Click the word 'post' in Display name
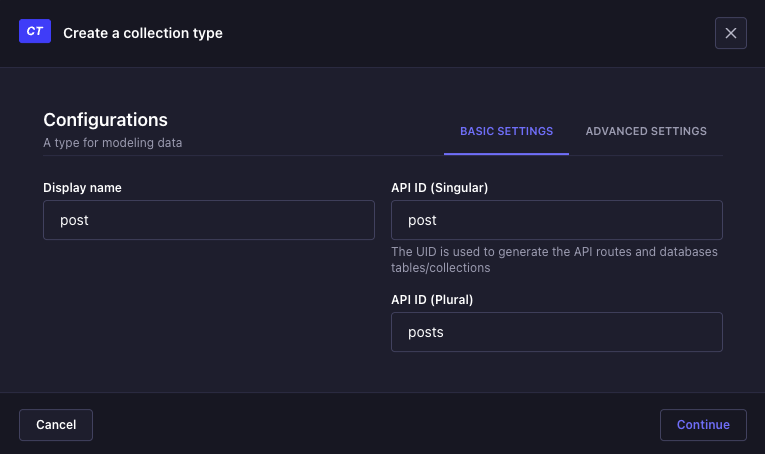Viewport: 765px width, 454px height. click(x=75, y=220)
